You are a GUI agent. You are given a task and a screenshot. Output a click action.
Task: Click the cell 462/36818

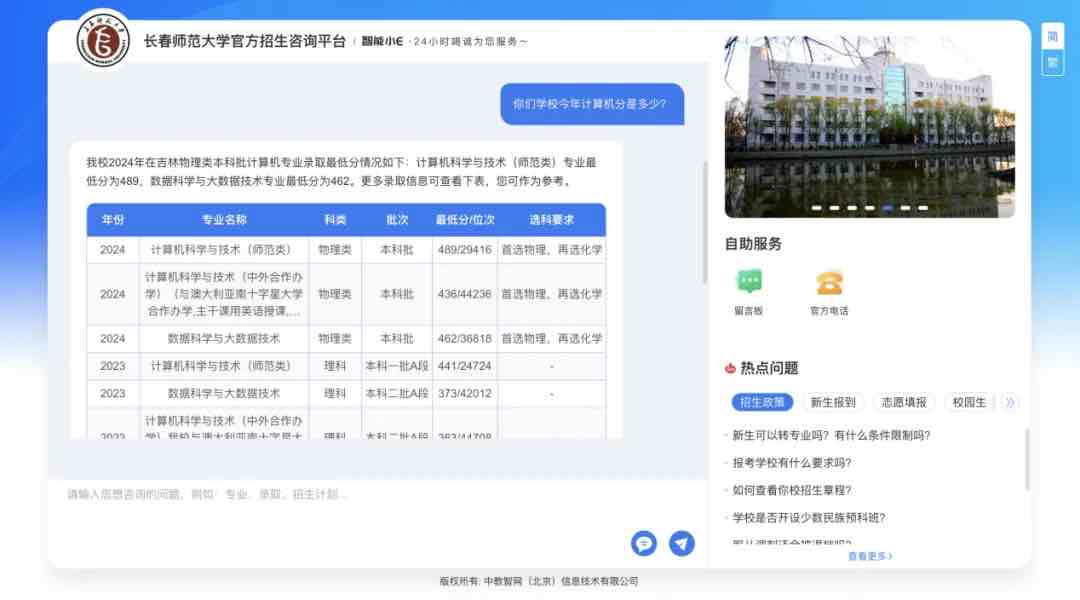click(465, 339)
